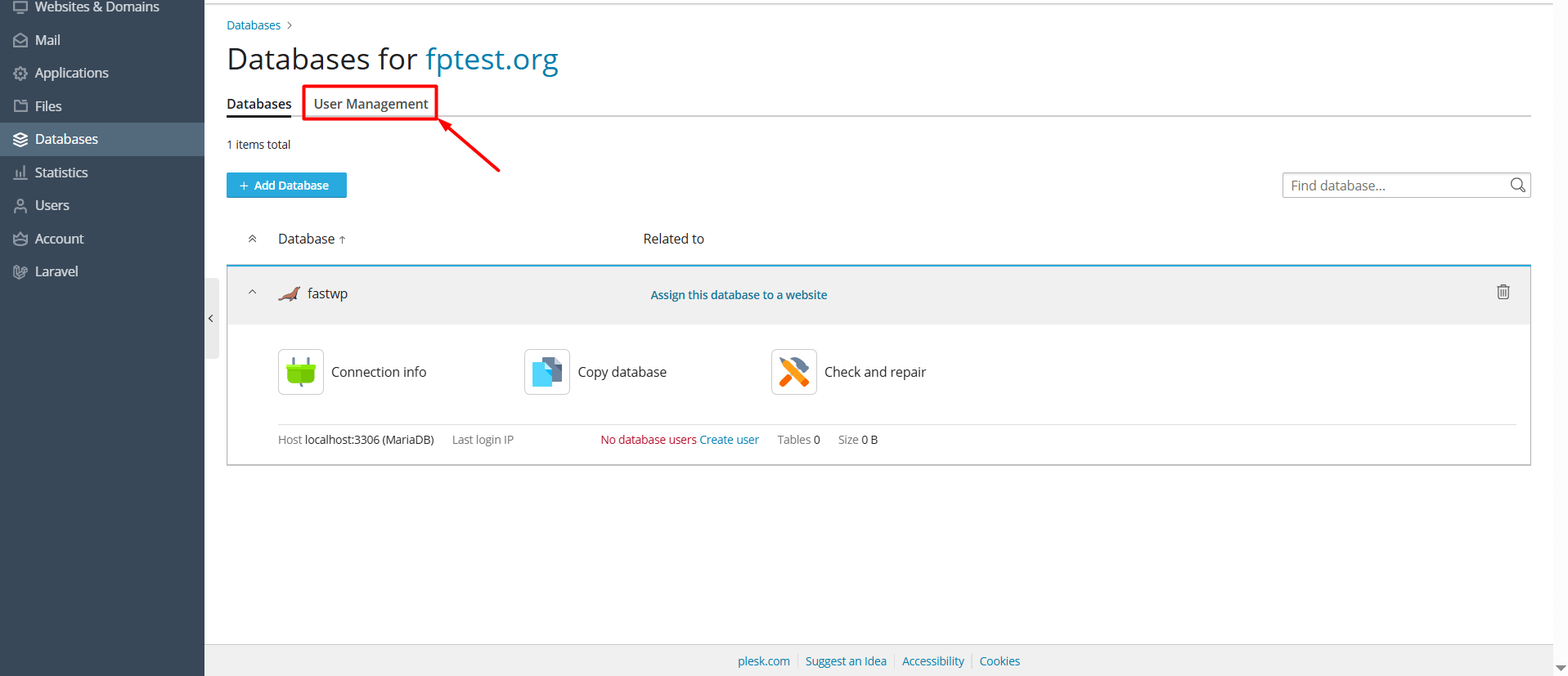Viewport: 1568px width, 676px height.
Task: Click Assign this database to a website
Action: (x=738, y=295)
